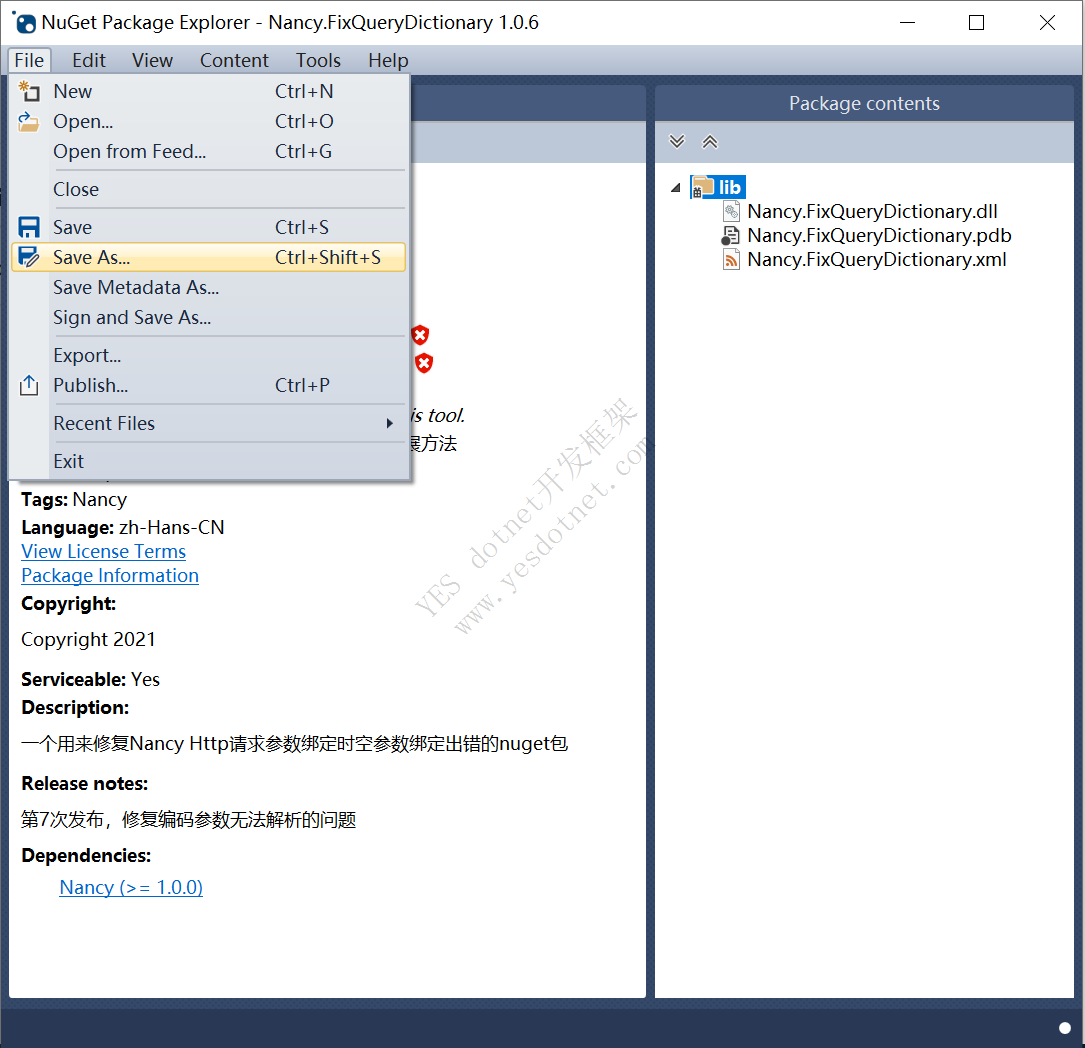Open the Edit menu

pos(89,60)
